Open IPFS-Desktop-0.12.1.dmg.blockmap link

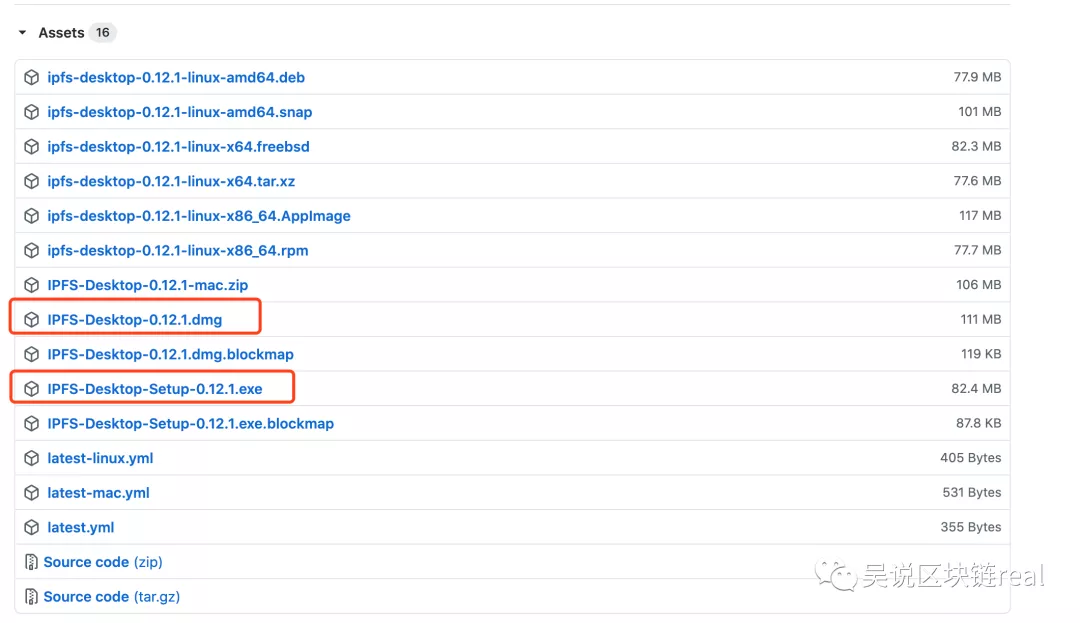(170, 354)
